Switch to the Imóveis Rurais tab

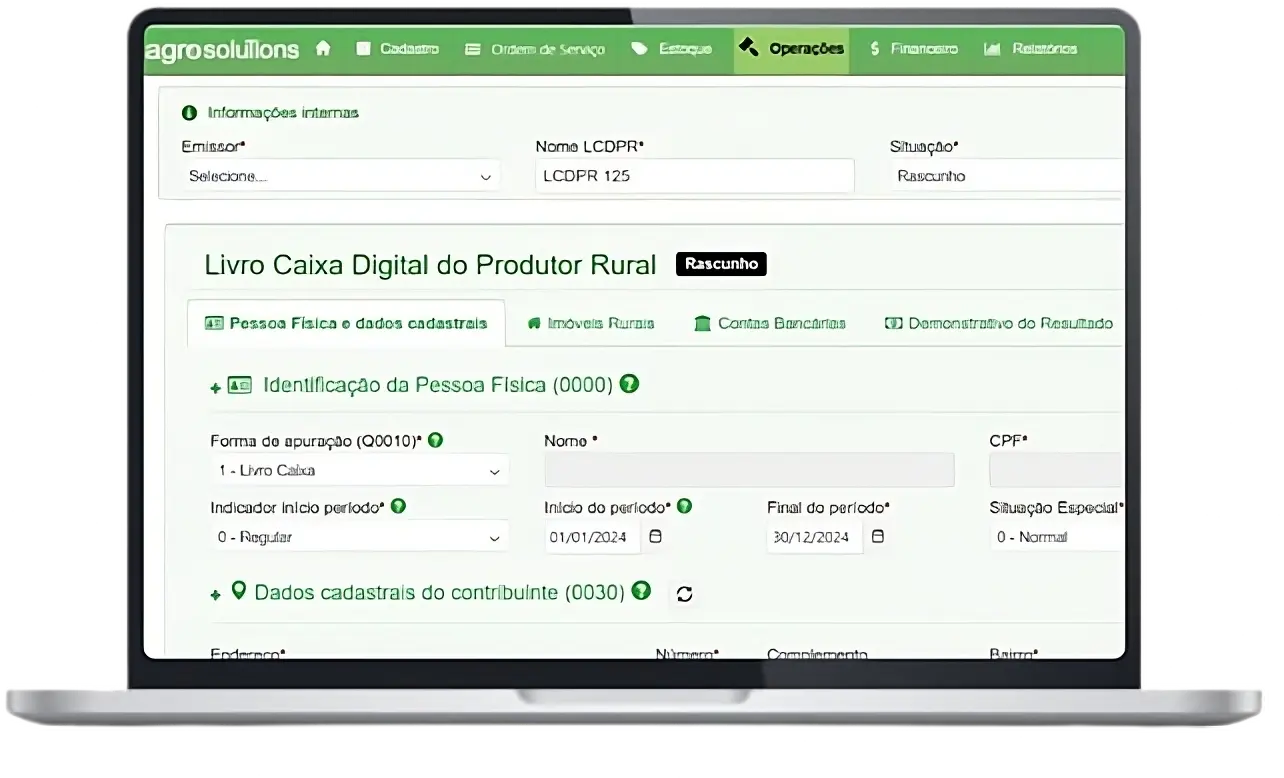(x=590, y=323)
